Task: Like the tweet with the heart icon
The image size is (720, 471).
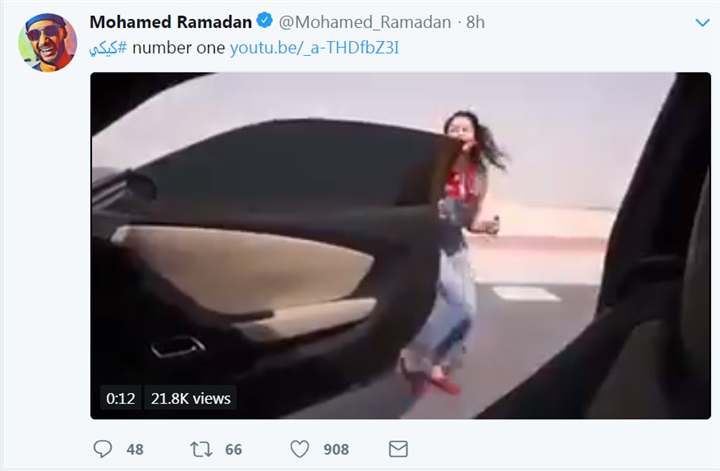Action: 300,449
